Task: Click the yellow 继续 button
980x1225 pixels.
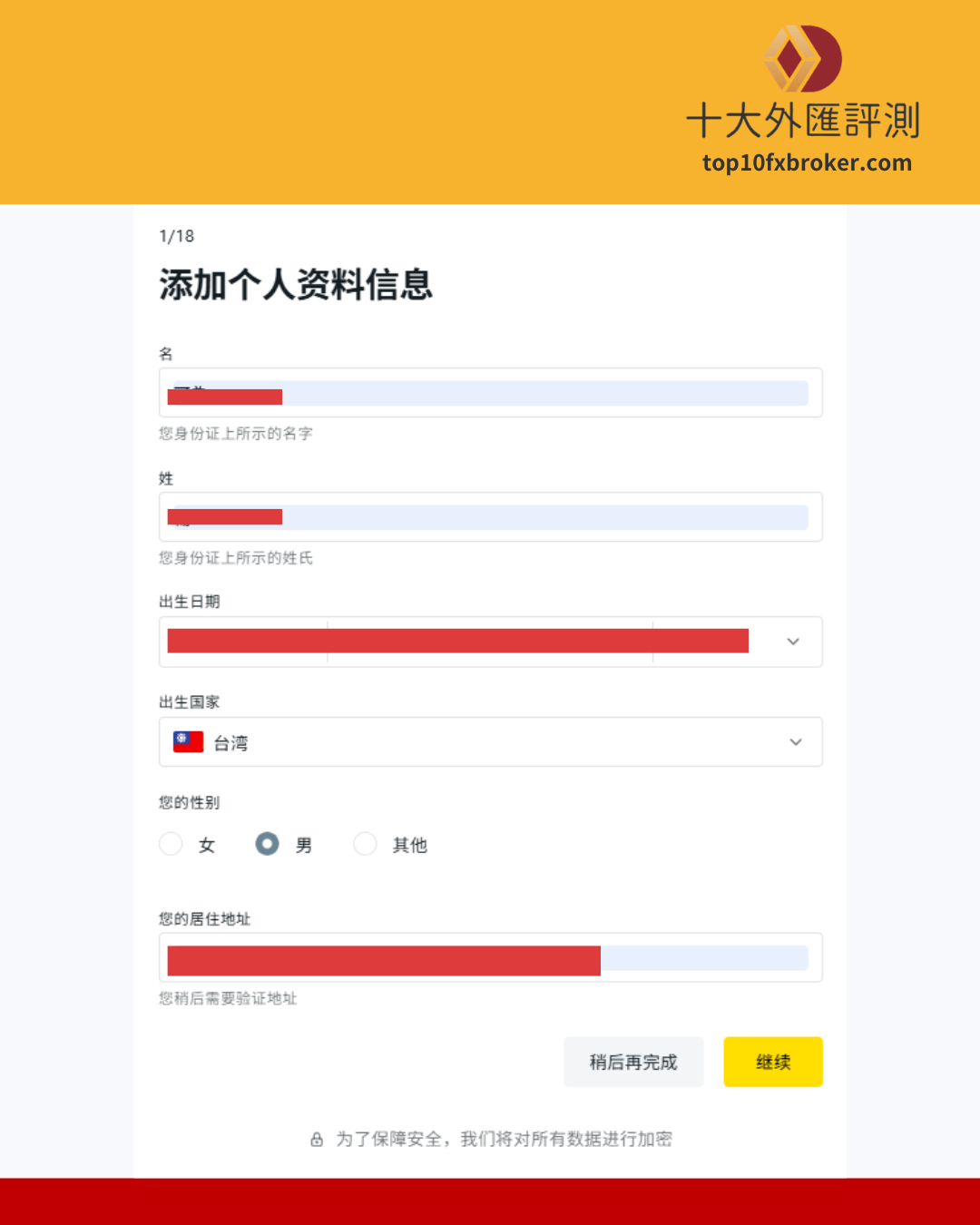Action: point(773,1062)
